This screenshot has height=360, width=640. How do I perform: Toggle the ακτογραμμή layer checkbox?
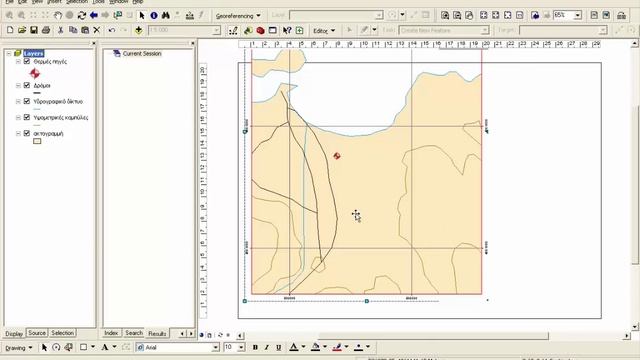pyautogui.click(x=27, y=133)
